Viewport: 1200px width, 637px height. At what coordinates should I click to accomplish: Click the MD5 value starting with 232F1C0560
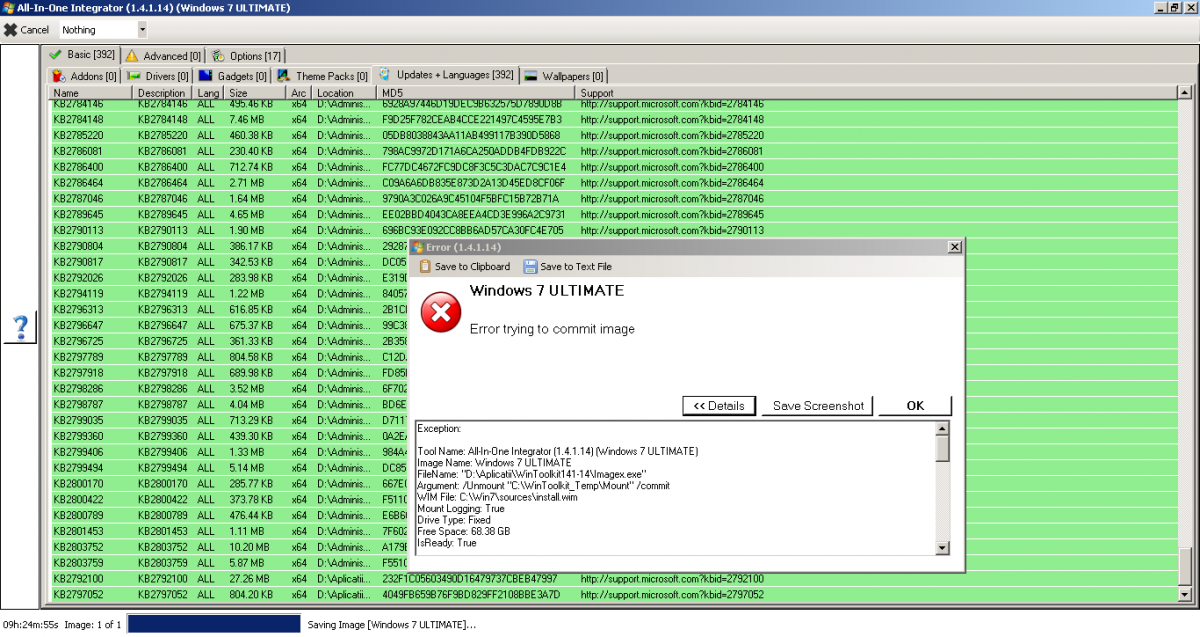(x=469, y=579)
